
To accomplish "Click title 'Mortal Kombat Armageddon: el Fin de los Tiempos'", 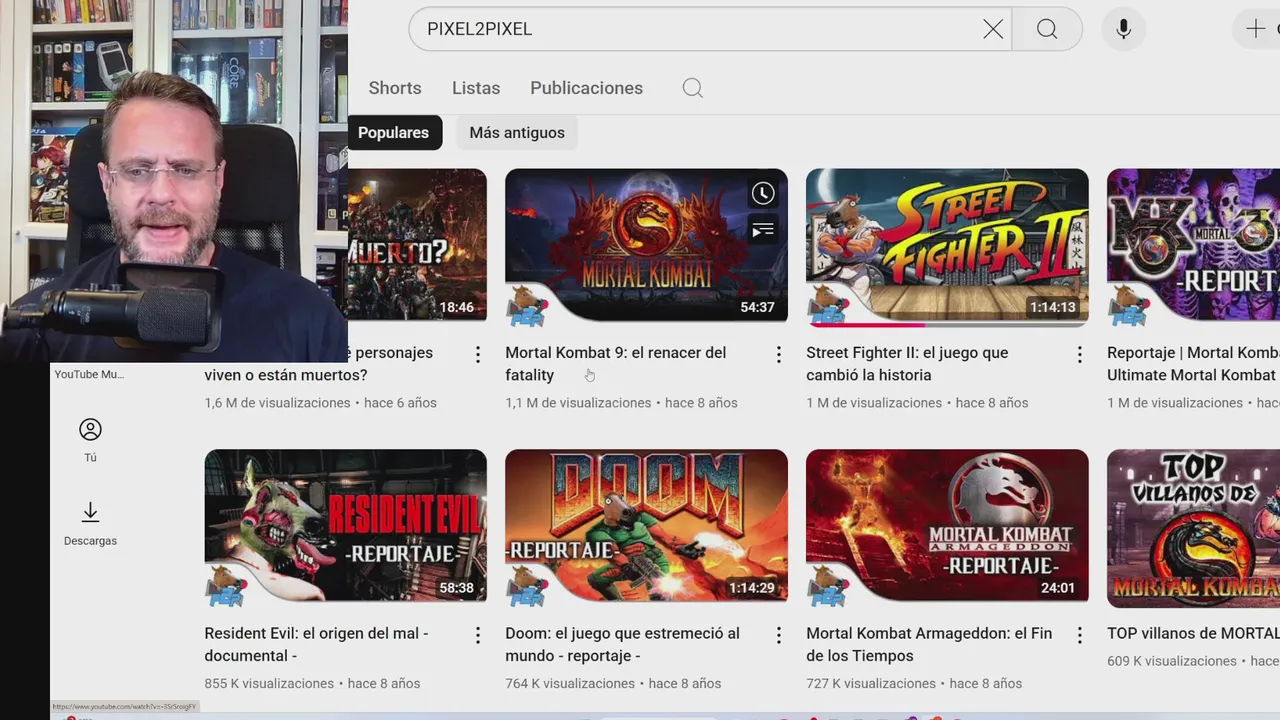I will point(929,644).
